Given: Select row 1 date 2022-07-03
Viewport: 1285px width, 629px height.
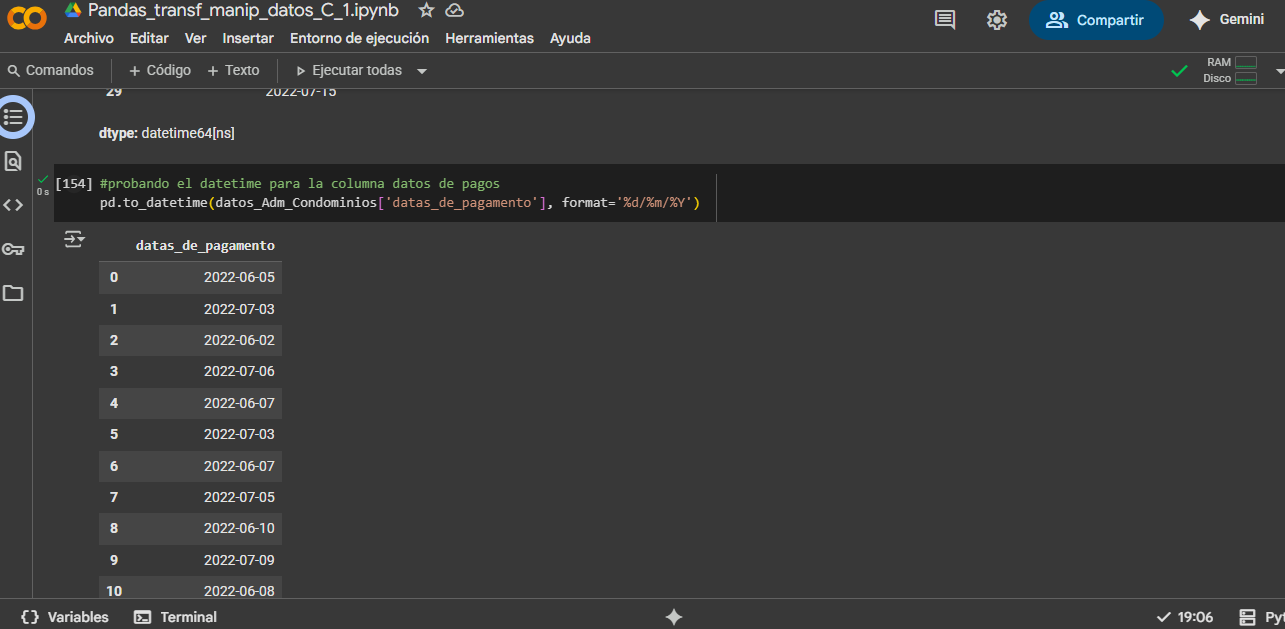Looking at the screenshot, I should tap(239, 309).
